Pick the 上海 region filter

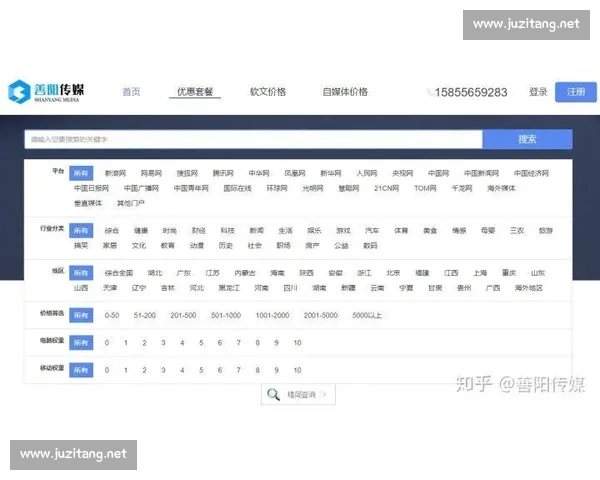tap(480, 273)
